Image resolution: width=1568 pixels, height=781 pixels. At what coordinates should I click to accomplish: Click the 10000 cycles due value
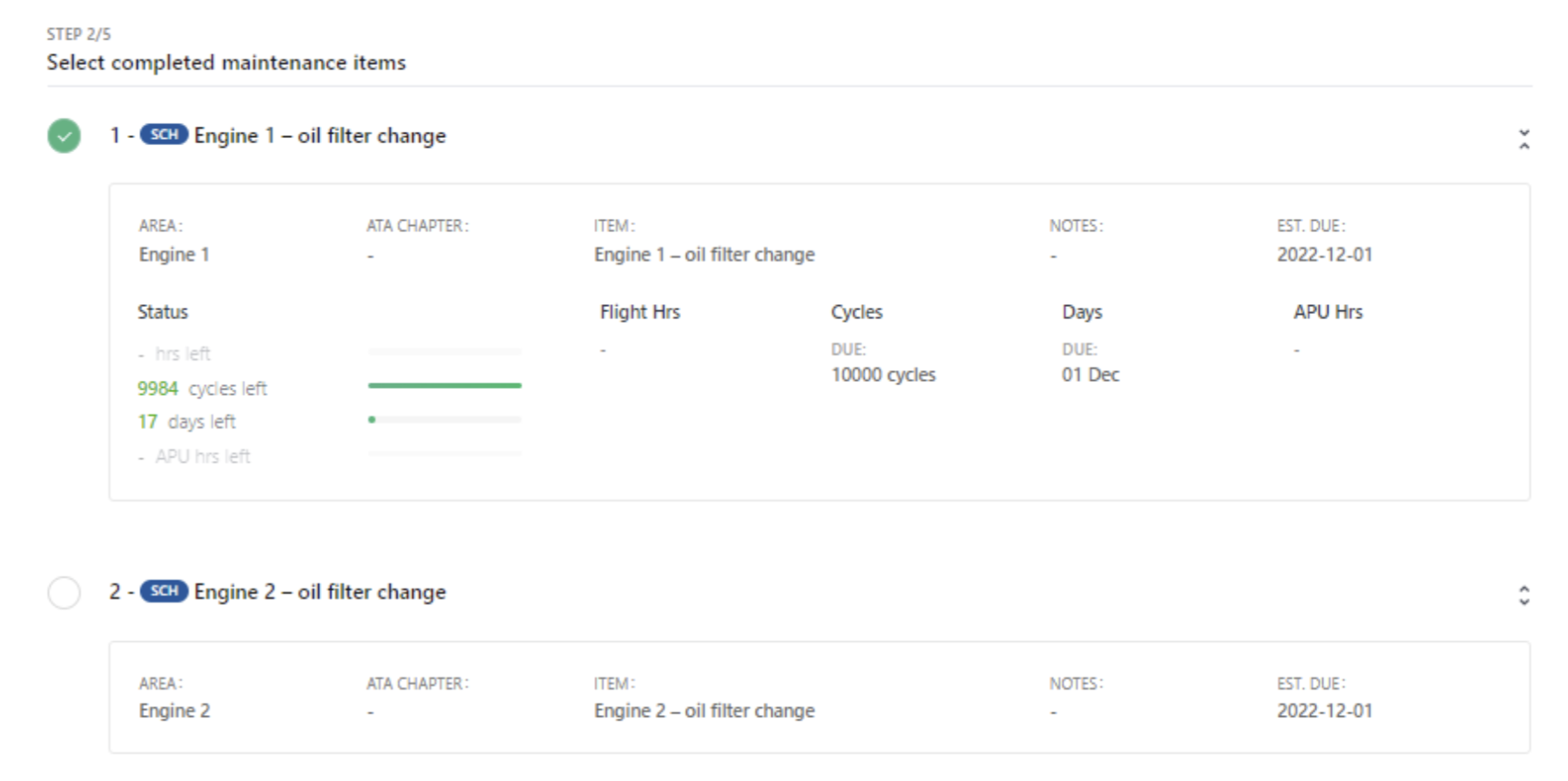click(x=883, y=375)
